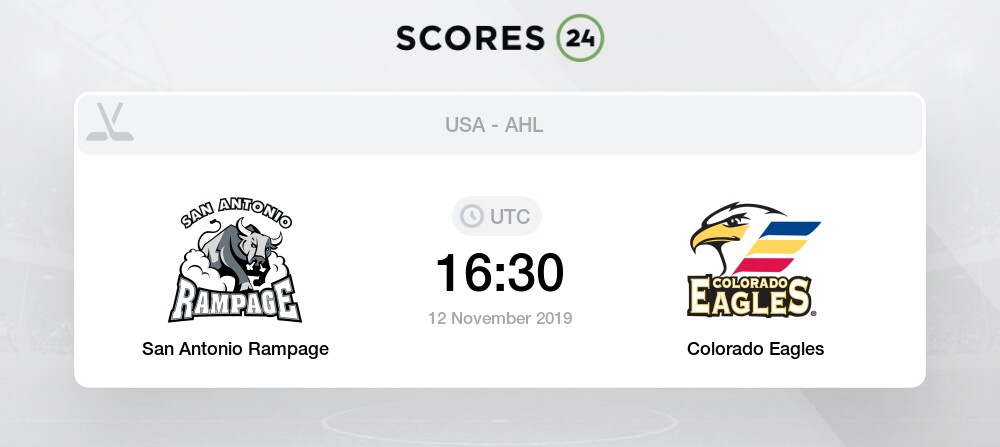Open the USA - AHL league link

tap(494, 125)
